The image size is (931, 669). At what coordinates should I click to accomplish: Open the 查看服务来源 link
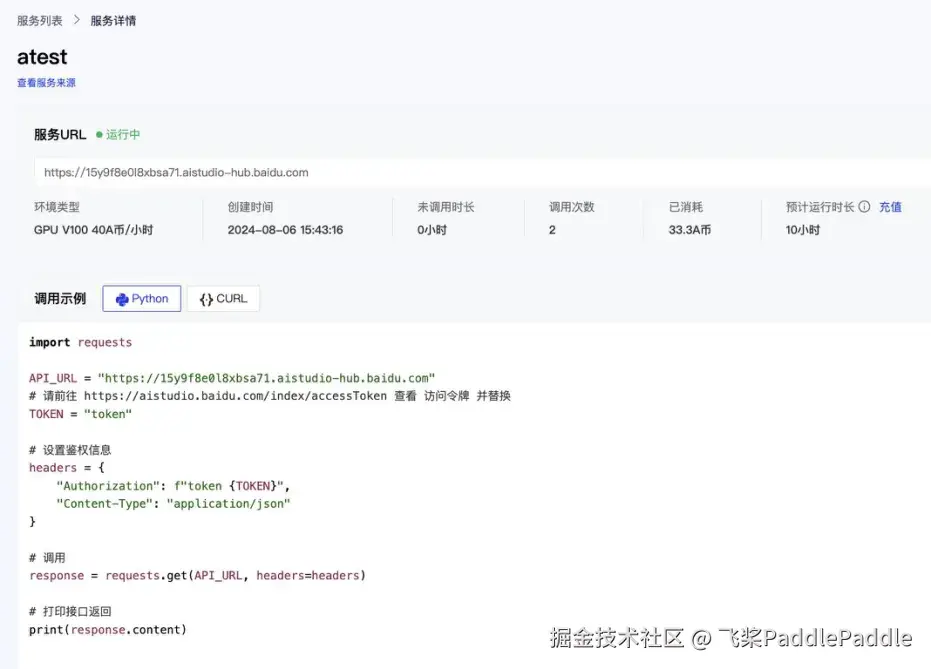(x=46, y=82)
